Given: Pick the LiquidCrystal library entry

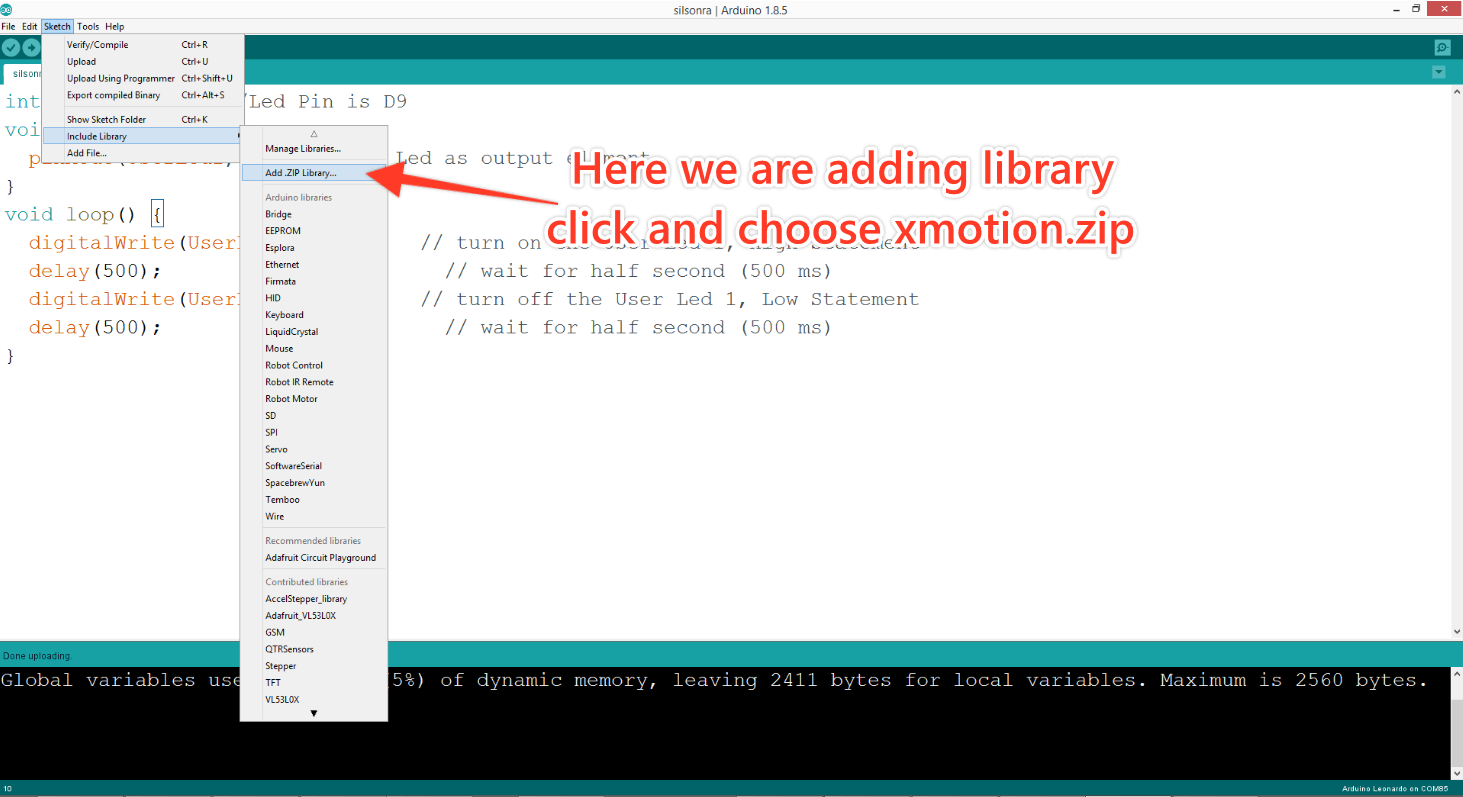Looking at the screenshot, I should [291, 332].
